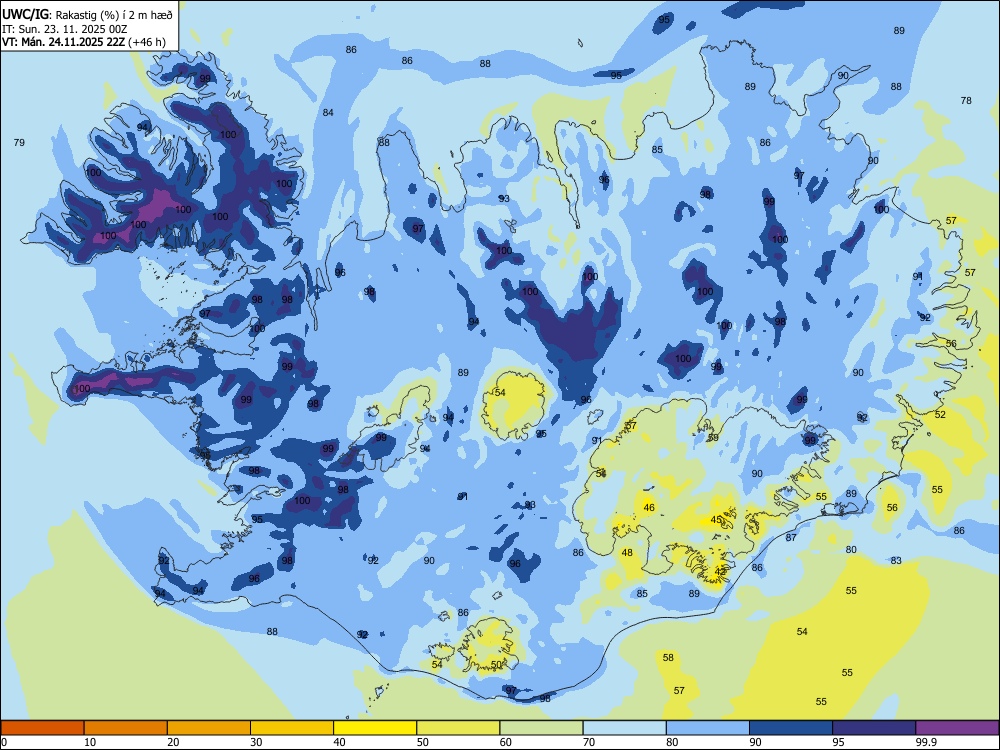This screenshot has height=750, width=1000.
Task: Click the 70–80 pale blue legend segment
Action: coord(624,728)
